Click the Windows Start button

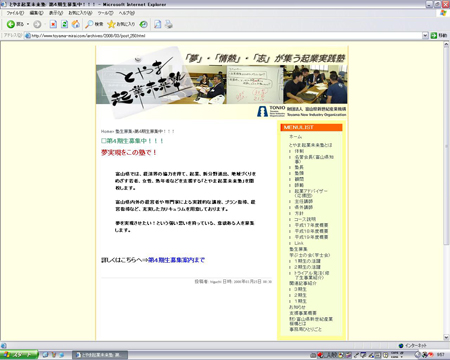(x=19, y=355)
